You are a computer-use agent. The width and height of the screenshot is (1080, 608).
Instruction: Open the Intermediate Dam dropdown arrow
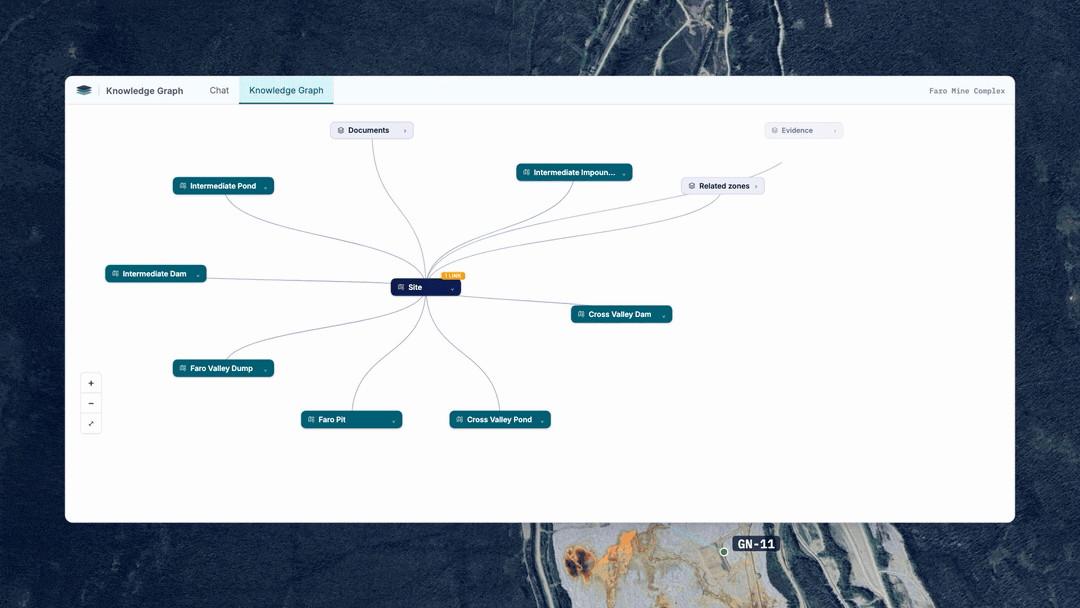point(198,275)
